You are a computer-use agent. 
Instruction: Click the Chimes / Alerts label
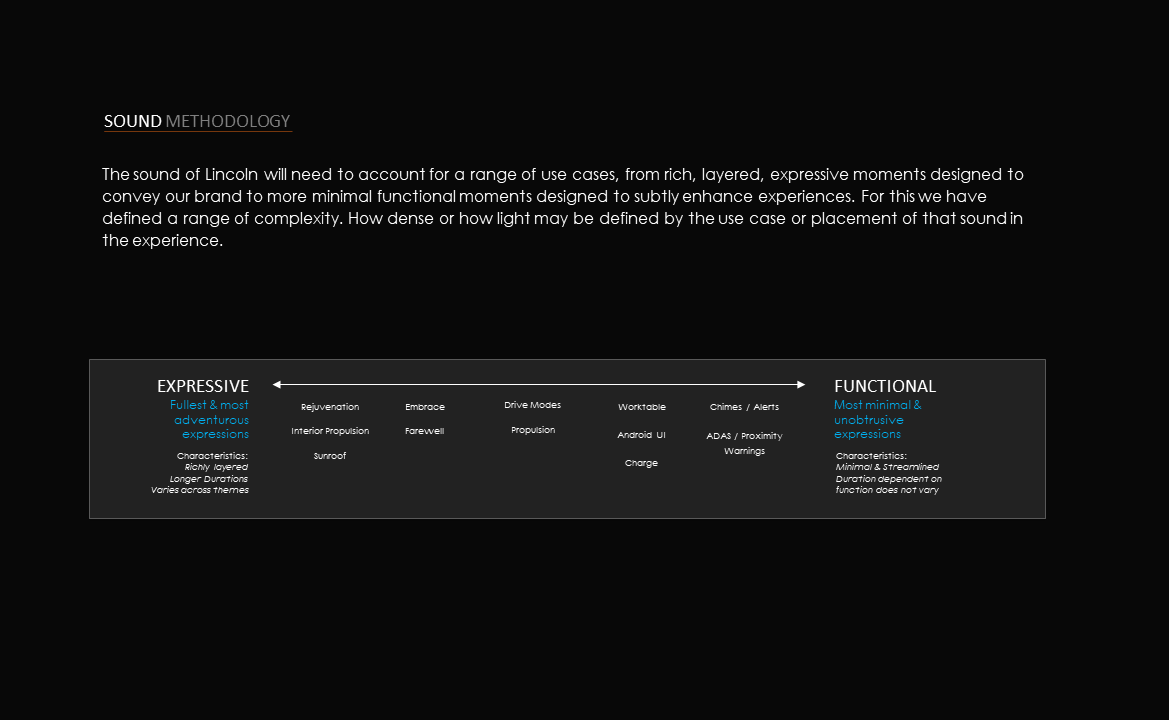(x=744, y=407)
